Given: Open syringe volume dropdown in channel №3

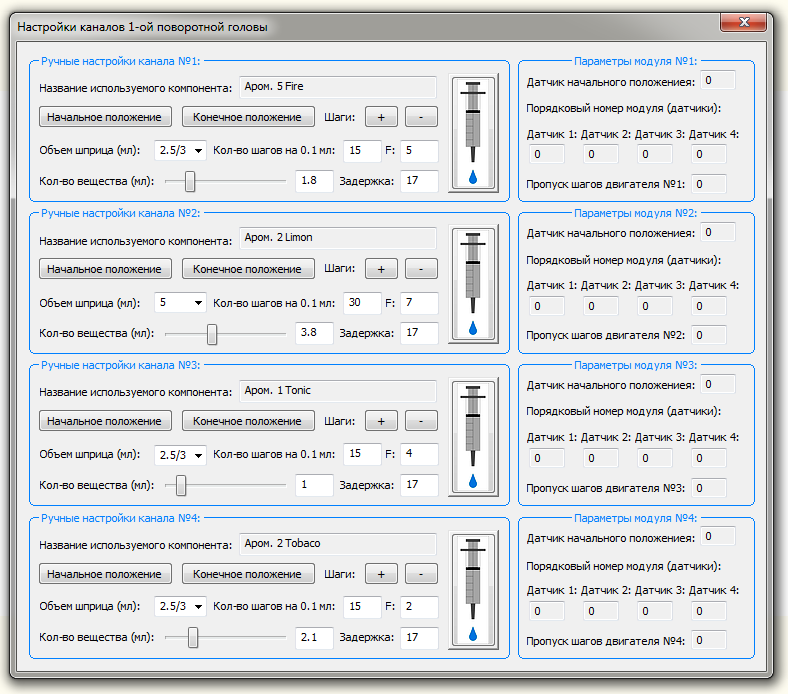Looking at the screenshot, I should click(x=180, y=455).
